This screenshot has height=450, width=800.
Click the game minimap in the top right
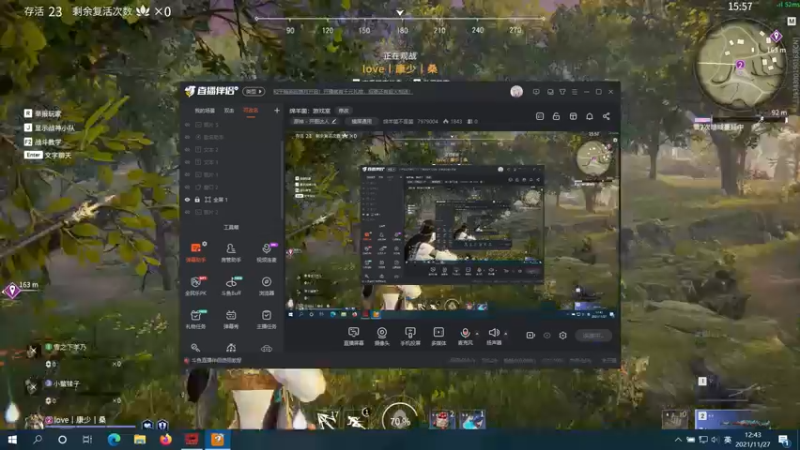click(740, 65)
